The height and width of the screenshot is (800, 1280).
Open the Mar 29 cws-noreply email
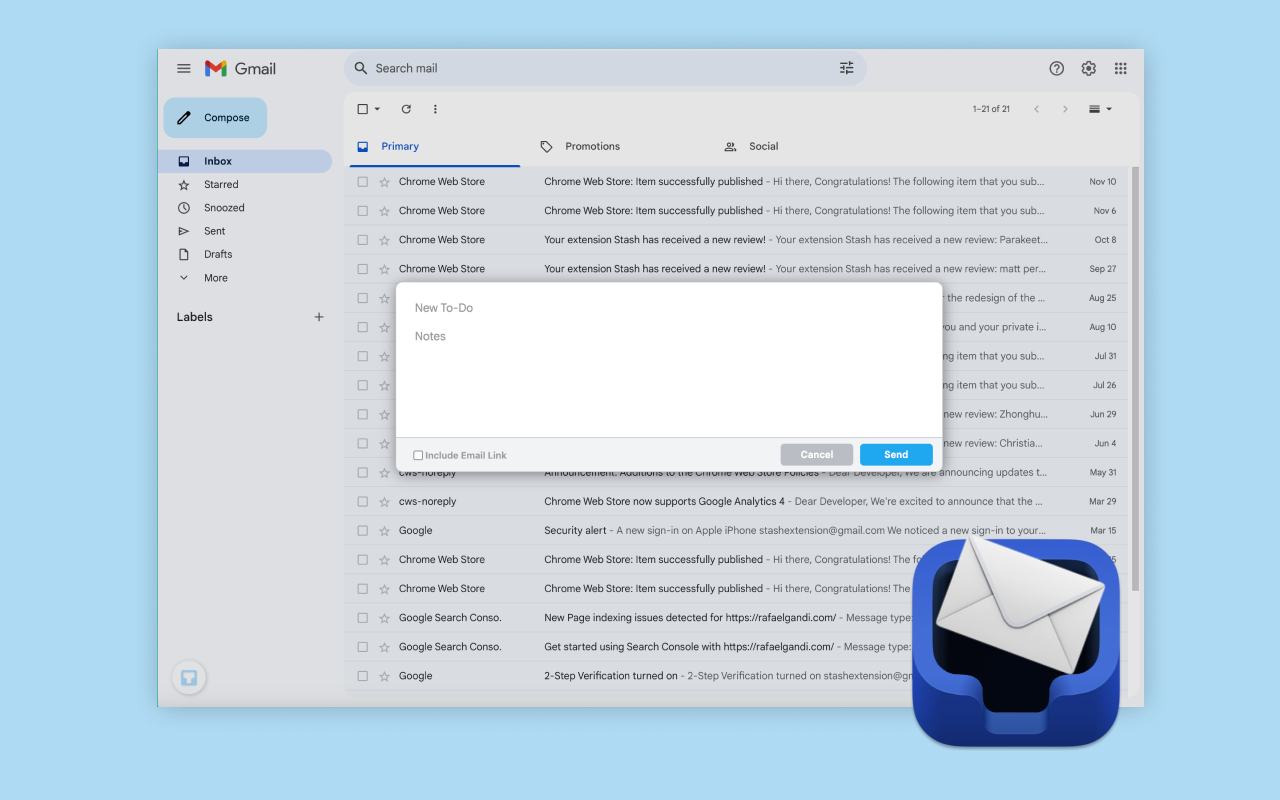click(736, 502)
